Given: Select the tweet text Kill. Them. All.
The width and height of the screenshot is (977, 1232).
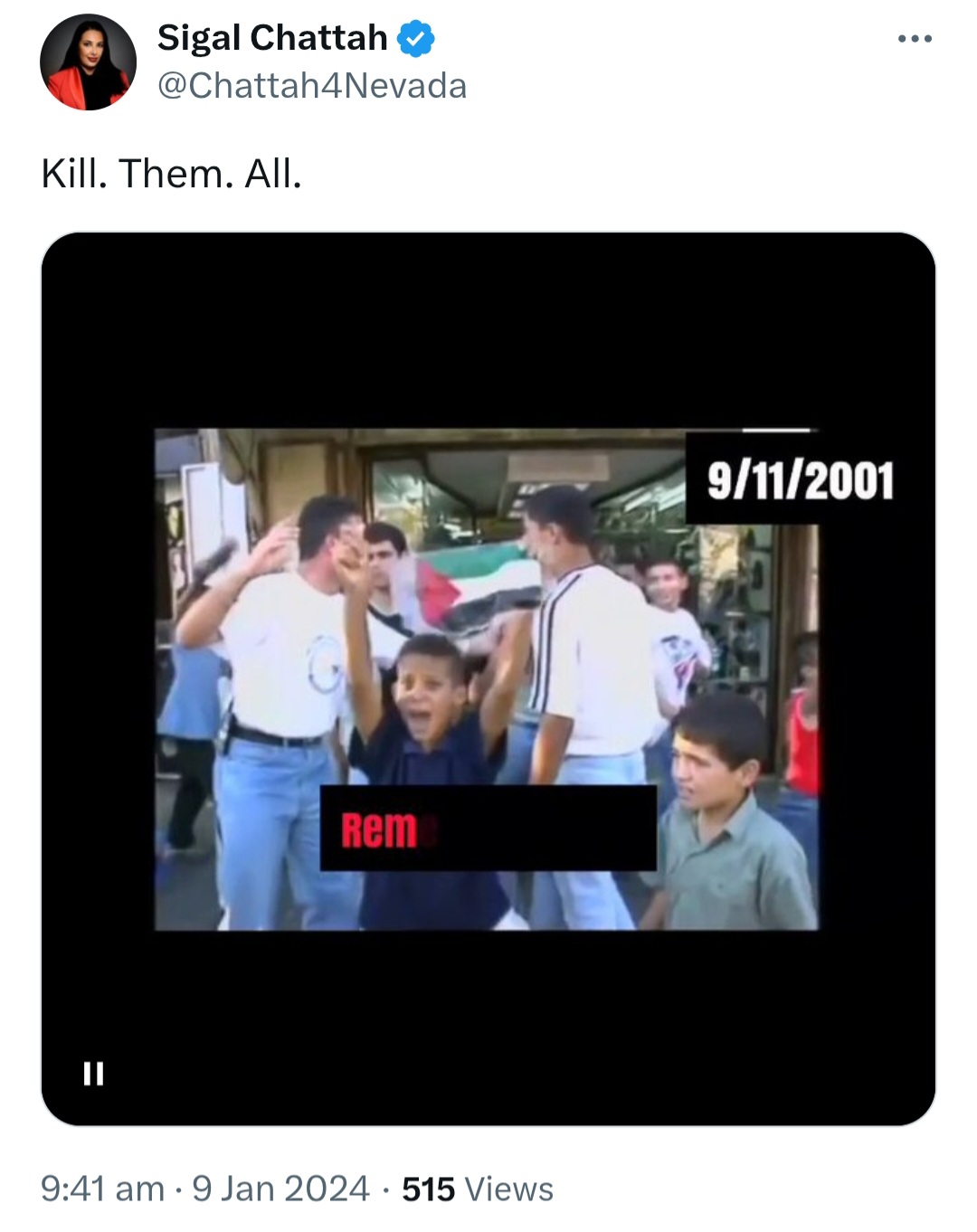Looking at the screenshot, I should point(171,174).
